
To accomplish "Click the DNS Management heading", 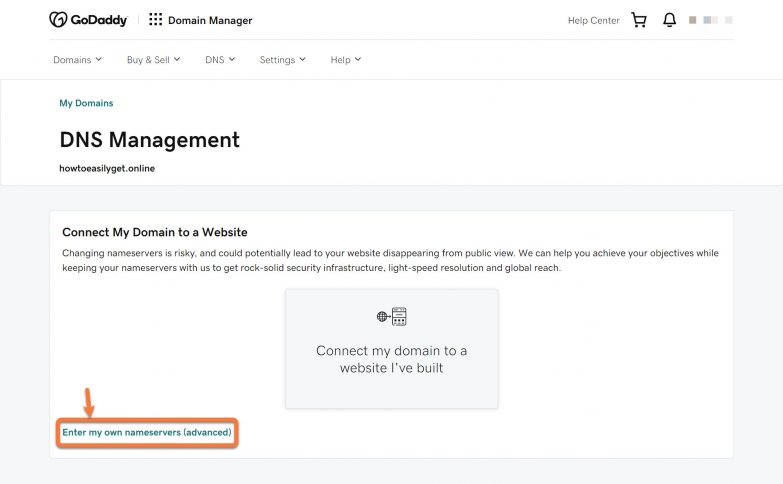I will (150, 139).
